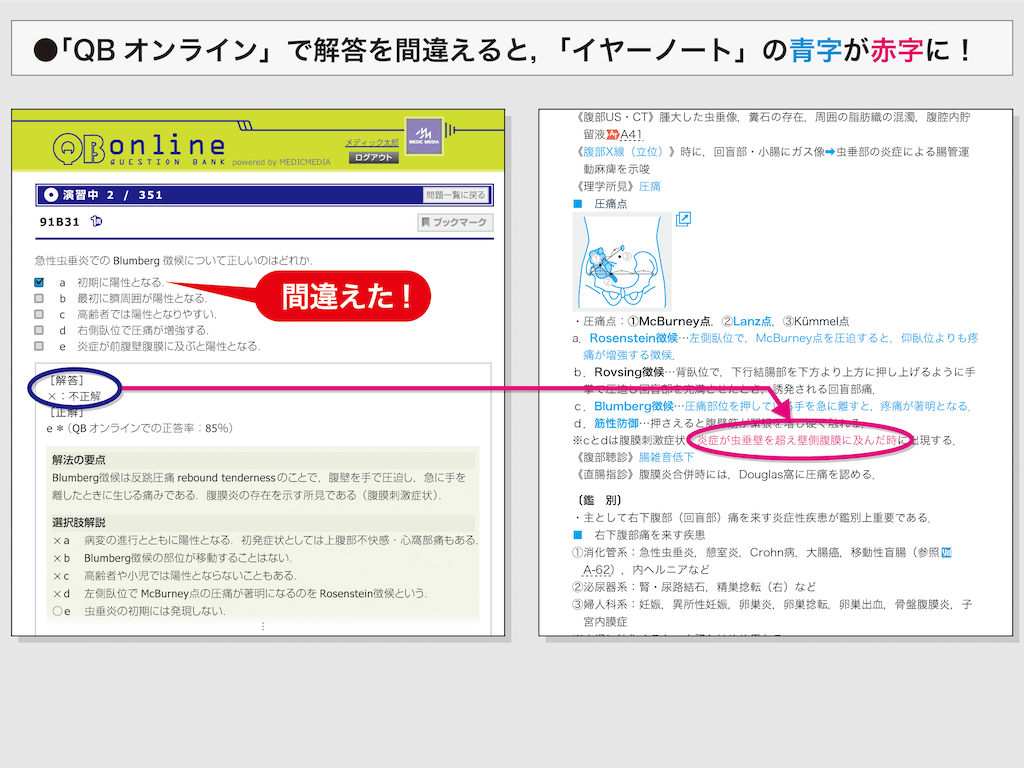Open the abdomen pressure-point diagram thumbnail
1024x768 pixels.
(x=622, y=261)
